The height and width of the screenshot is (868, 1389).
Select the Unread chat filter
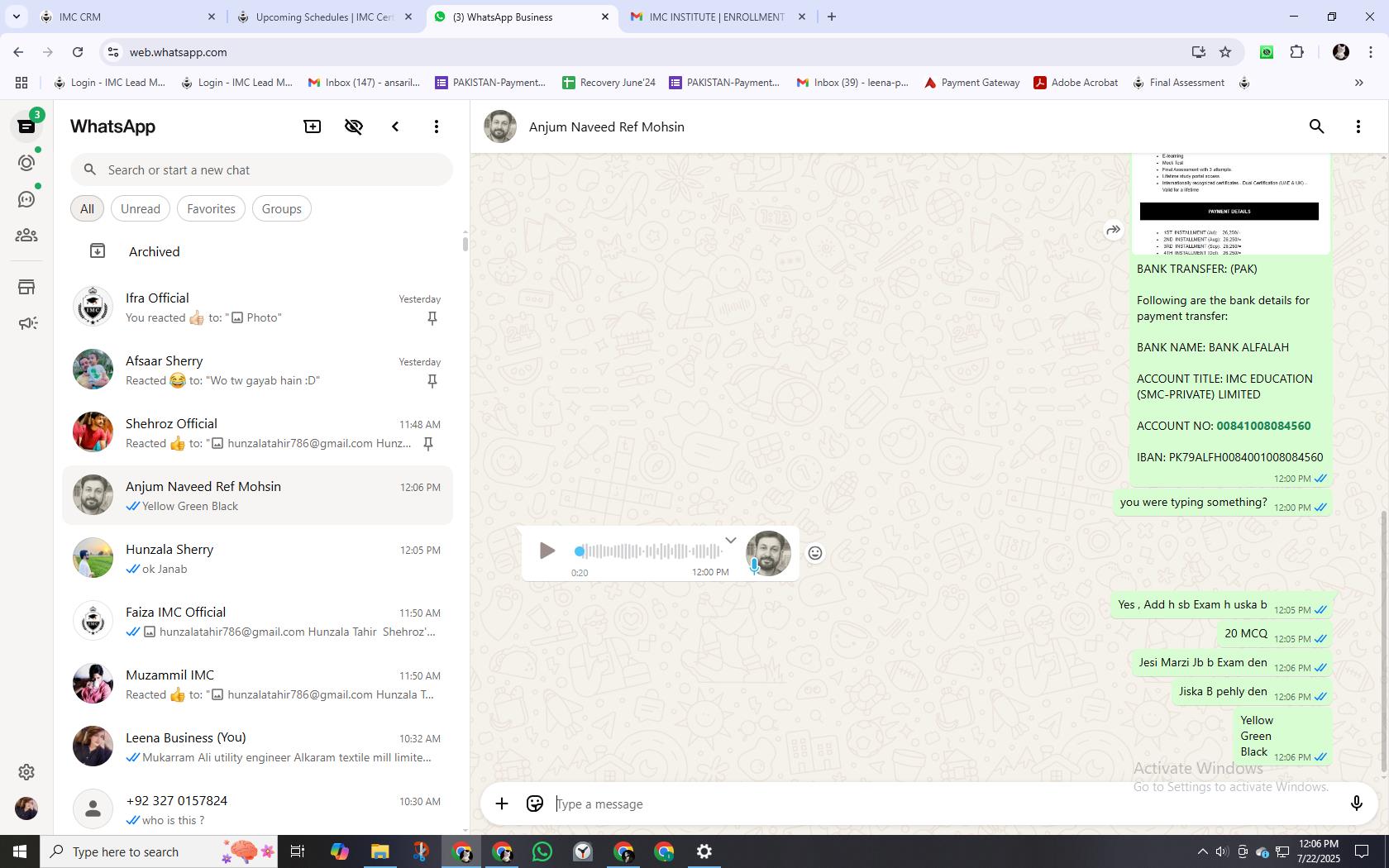141,209
